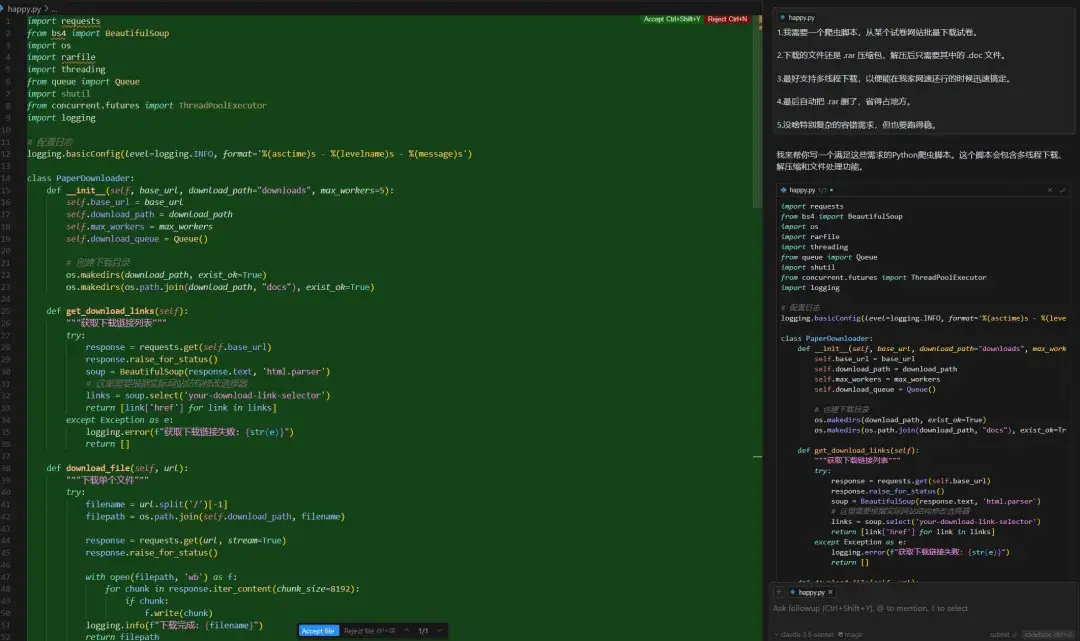
Task: Open happy.py breadcrumb in editor header
Action: point(23,9)
